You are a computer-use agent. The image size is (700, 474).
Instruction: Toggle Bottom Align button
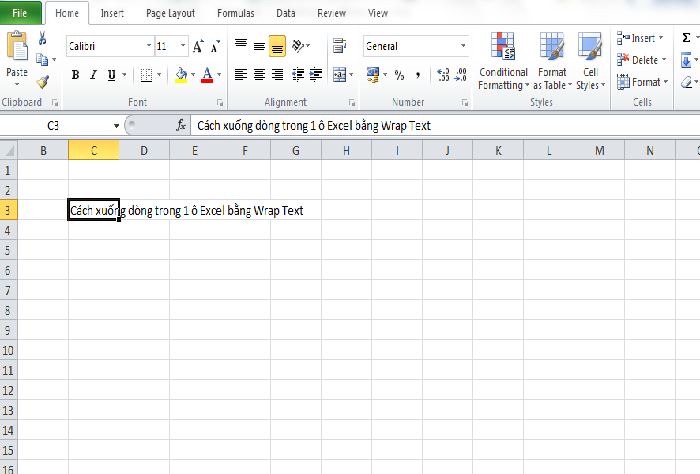click(277, 46)
